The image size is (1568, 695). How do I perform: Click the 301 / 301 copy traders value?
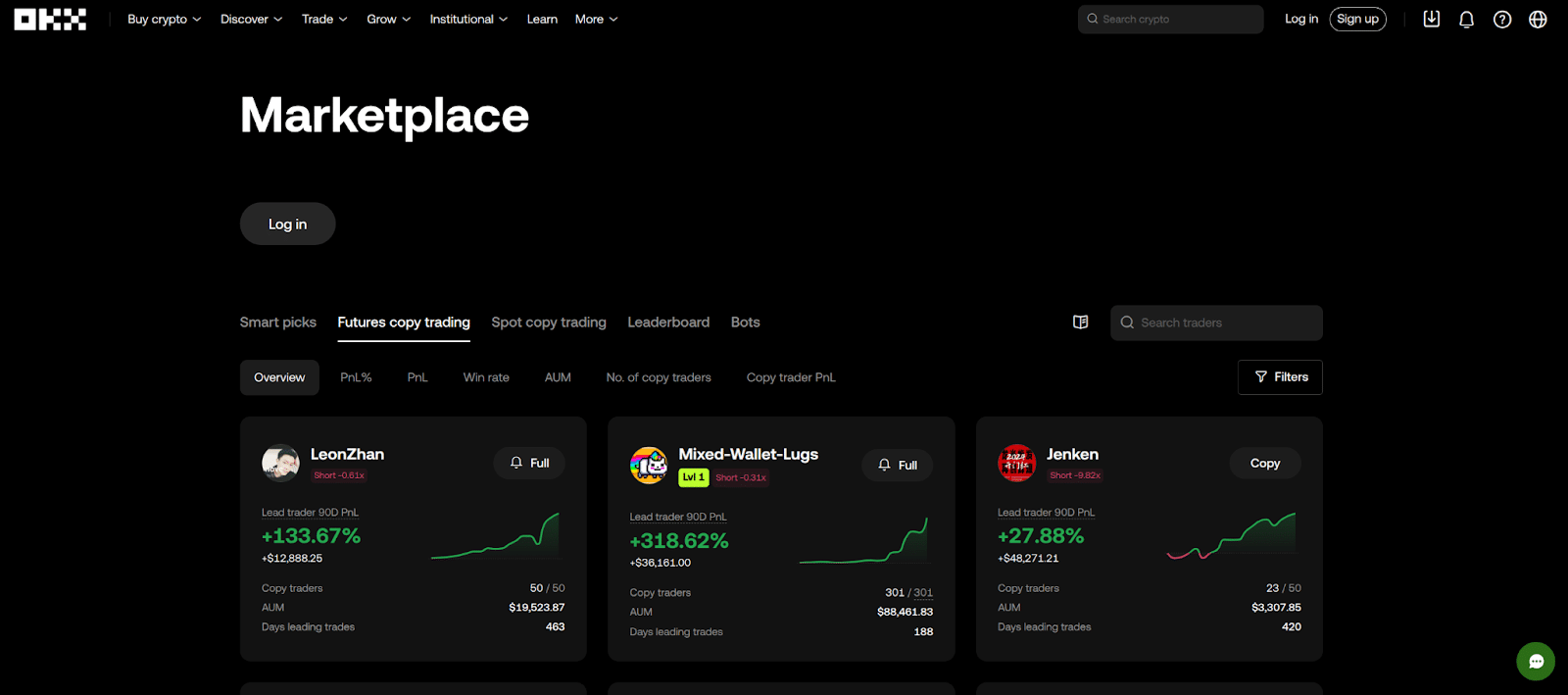[x=908, y=593]
